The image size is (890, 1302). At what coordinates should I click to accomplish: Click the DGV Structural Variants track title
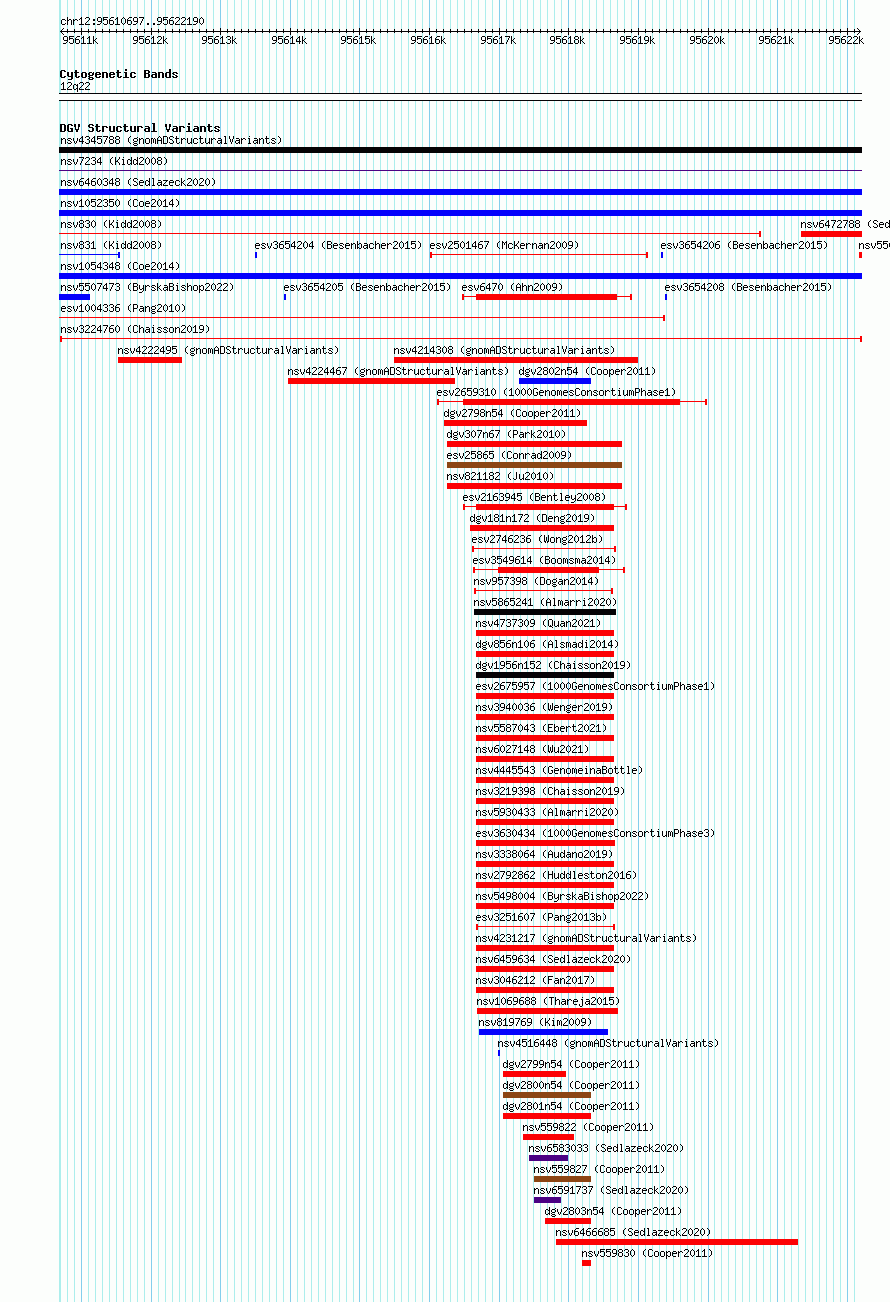coord(140,128)
